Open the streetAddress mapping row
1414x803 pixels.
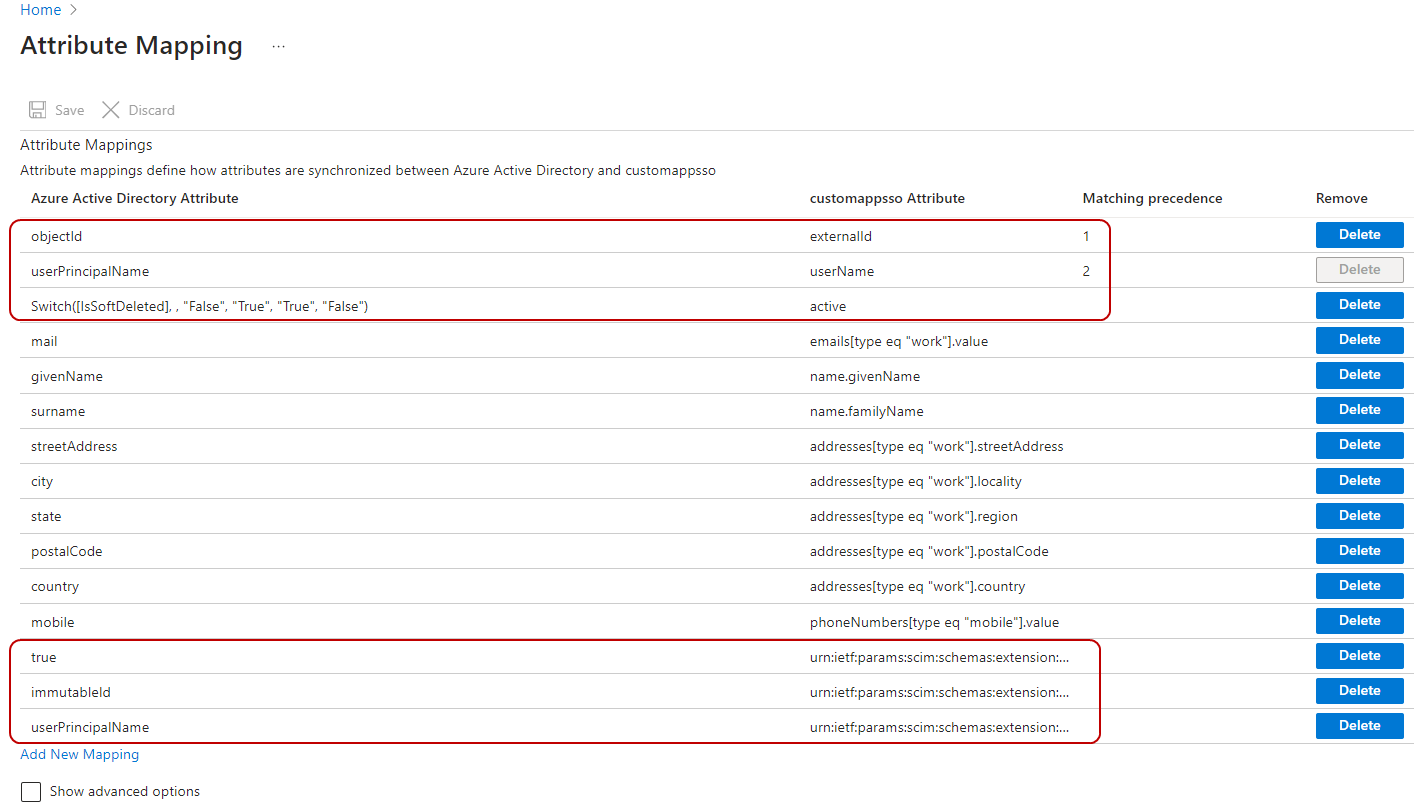(660, 446)
